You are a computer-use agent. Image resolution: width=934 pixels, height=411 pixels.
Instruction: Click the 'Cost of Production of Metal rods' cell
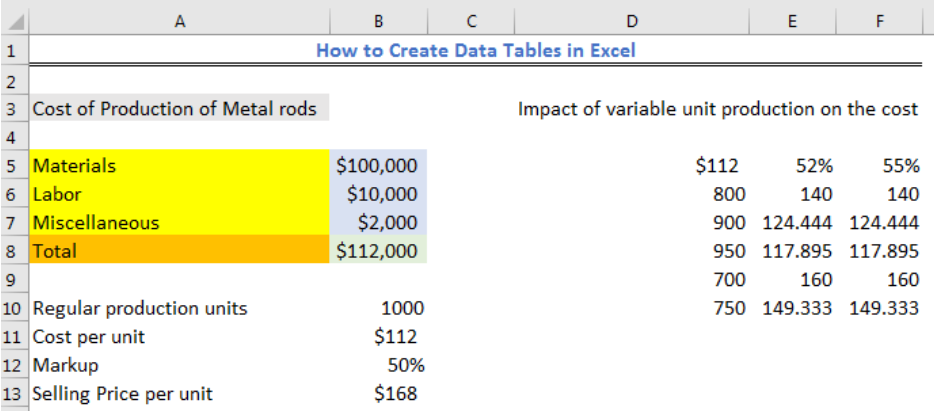[179, 109]
